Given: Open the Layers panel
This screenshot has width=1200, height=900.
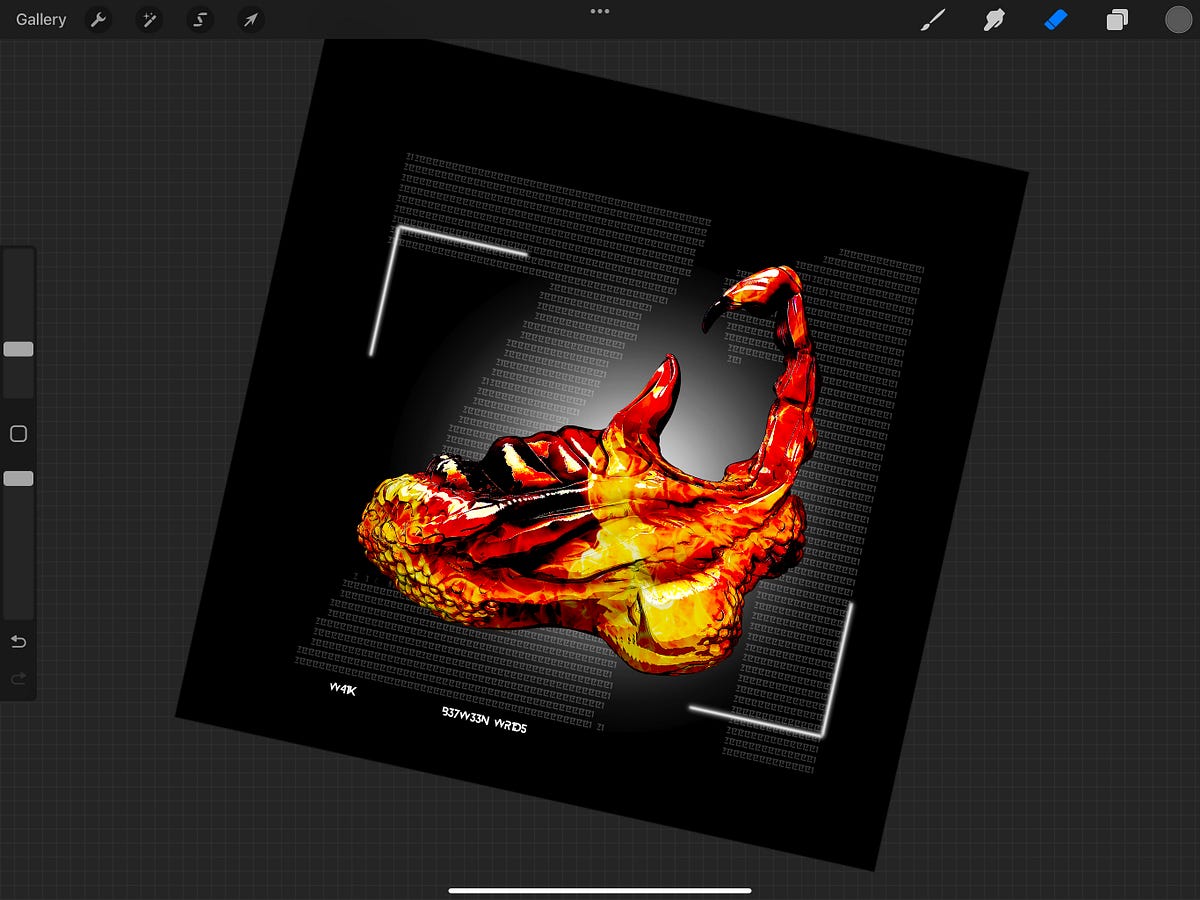Looking at the screenshot, I should point(1117,19).
